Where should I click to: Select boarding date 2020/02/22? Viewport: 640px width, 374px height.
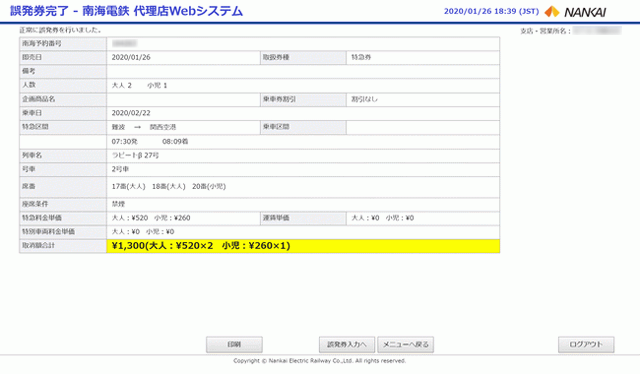tap(131, 113)
